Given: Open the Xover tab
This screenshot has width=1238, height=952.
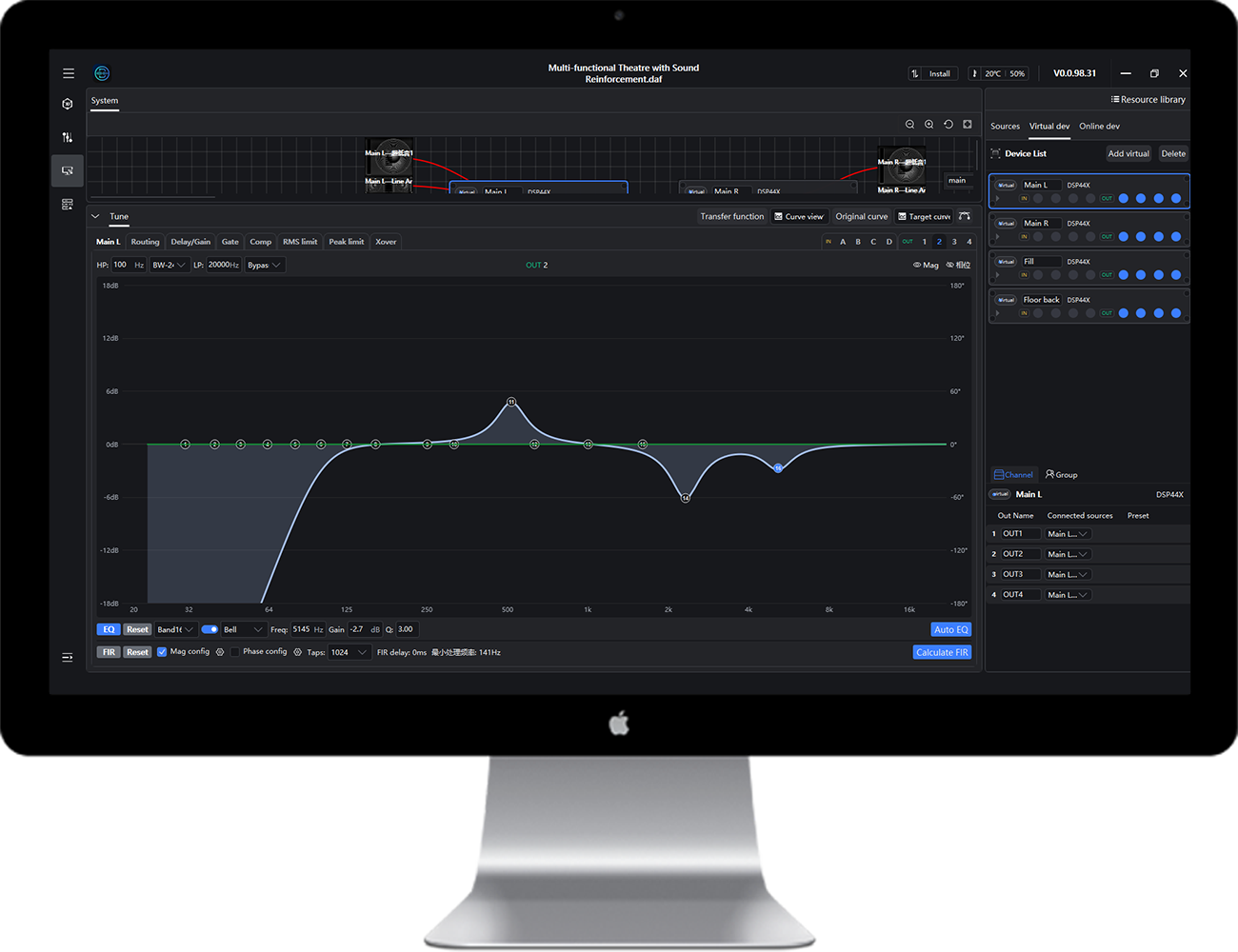Looking at the screenshot, I should (x=386, y=242).
